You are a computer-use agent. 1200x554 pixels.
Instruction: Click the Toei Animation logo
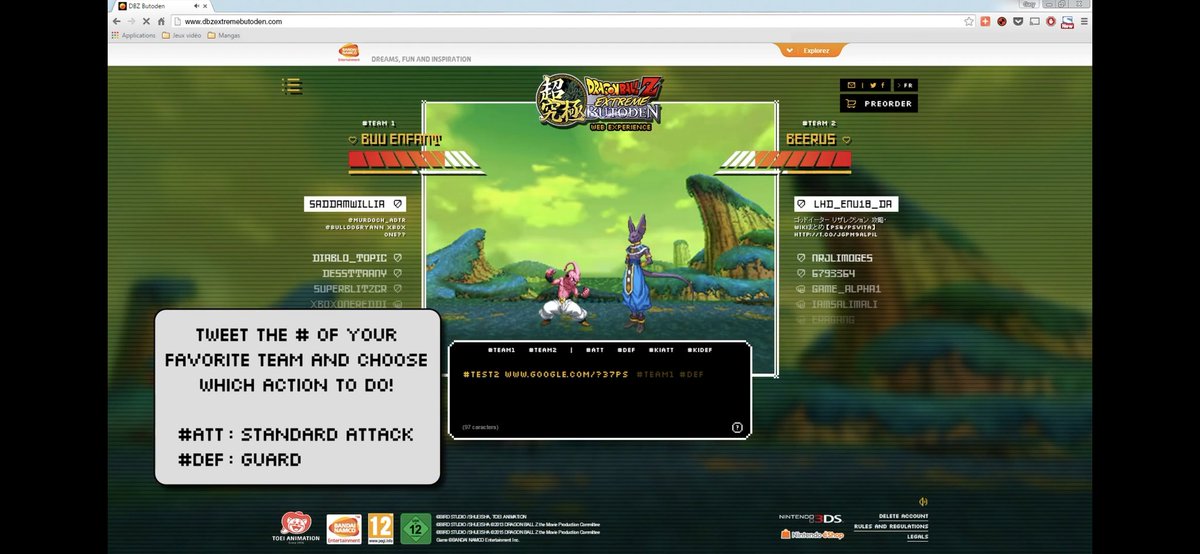click(295, 527)
